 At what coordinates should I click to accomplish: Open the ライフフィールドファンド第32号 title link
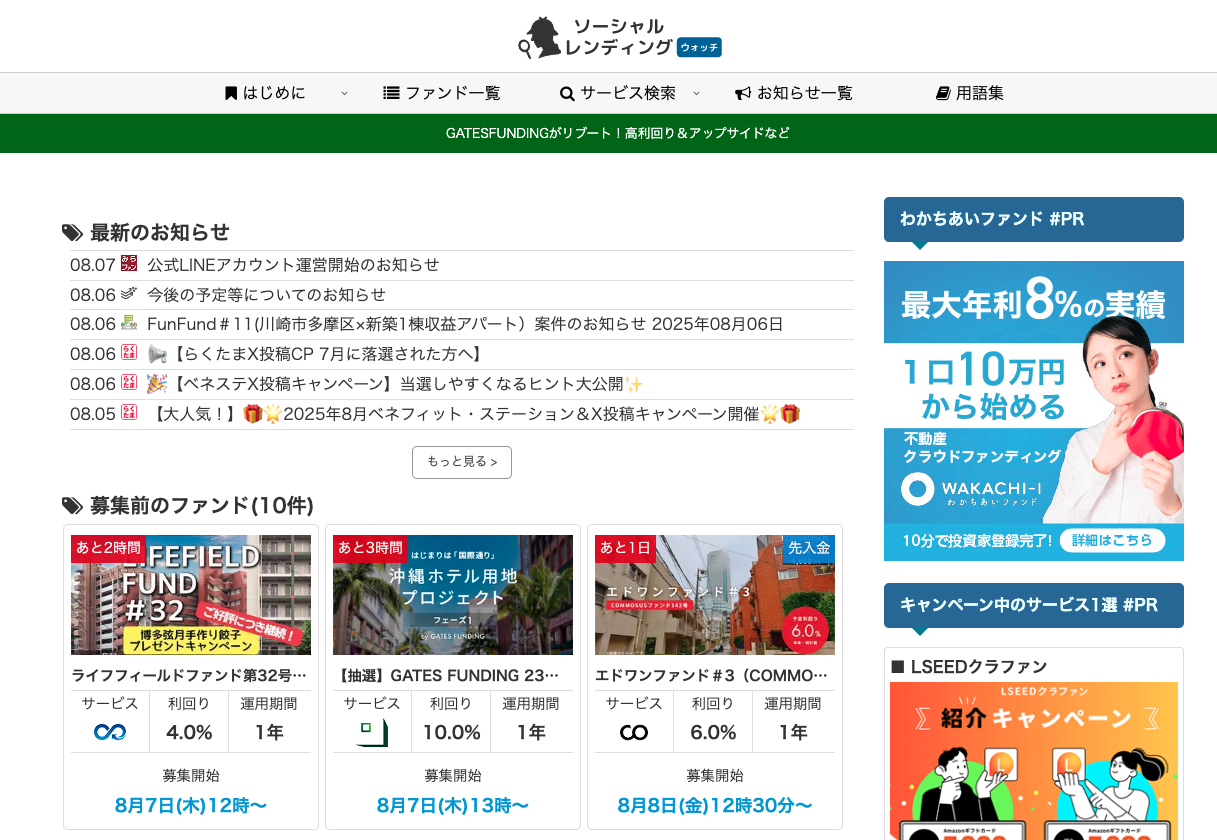click(x=190, y=675)
